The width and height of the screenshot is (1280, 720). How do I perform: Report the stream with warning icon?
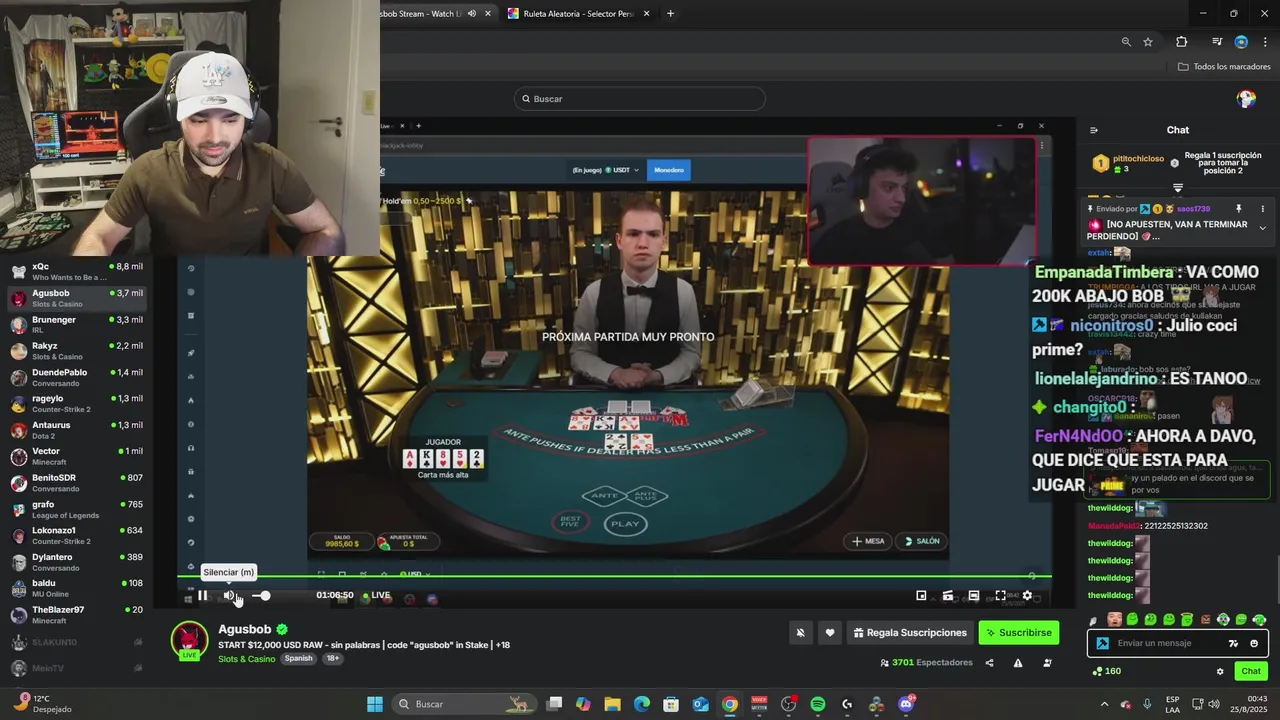click(x=1018, y=663)
